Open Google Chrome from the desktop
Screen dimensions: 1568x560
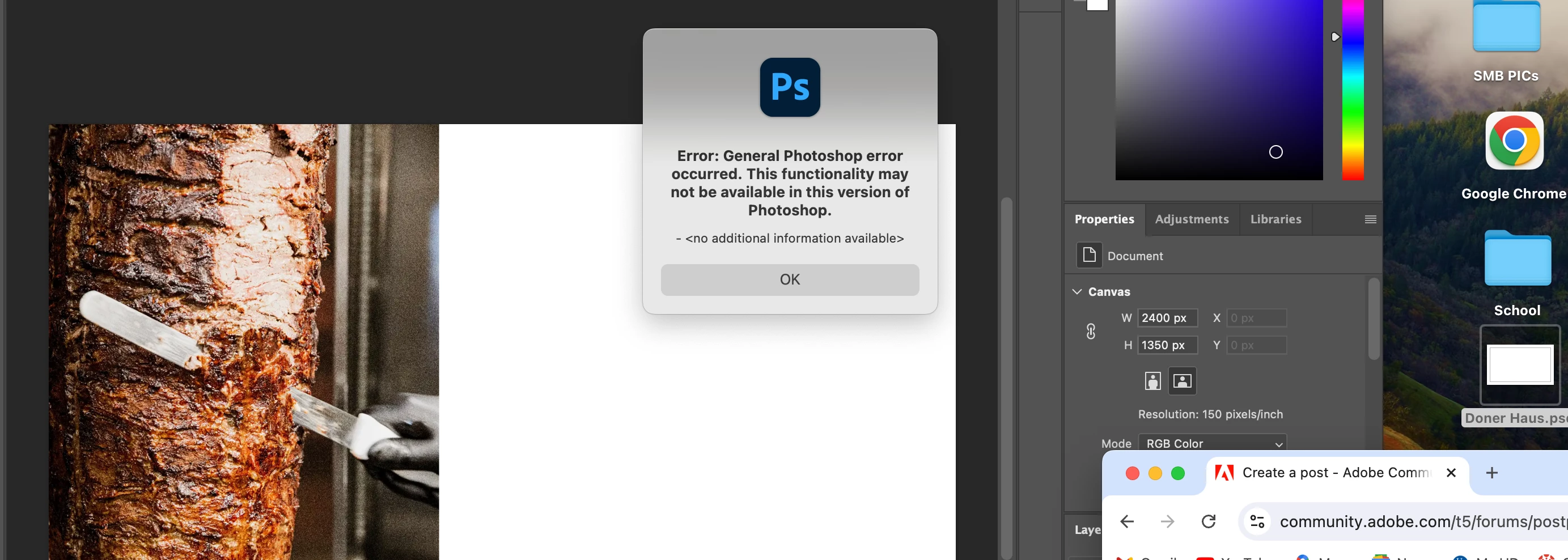(x=1514, y=141)
